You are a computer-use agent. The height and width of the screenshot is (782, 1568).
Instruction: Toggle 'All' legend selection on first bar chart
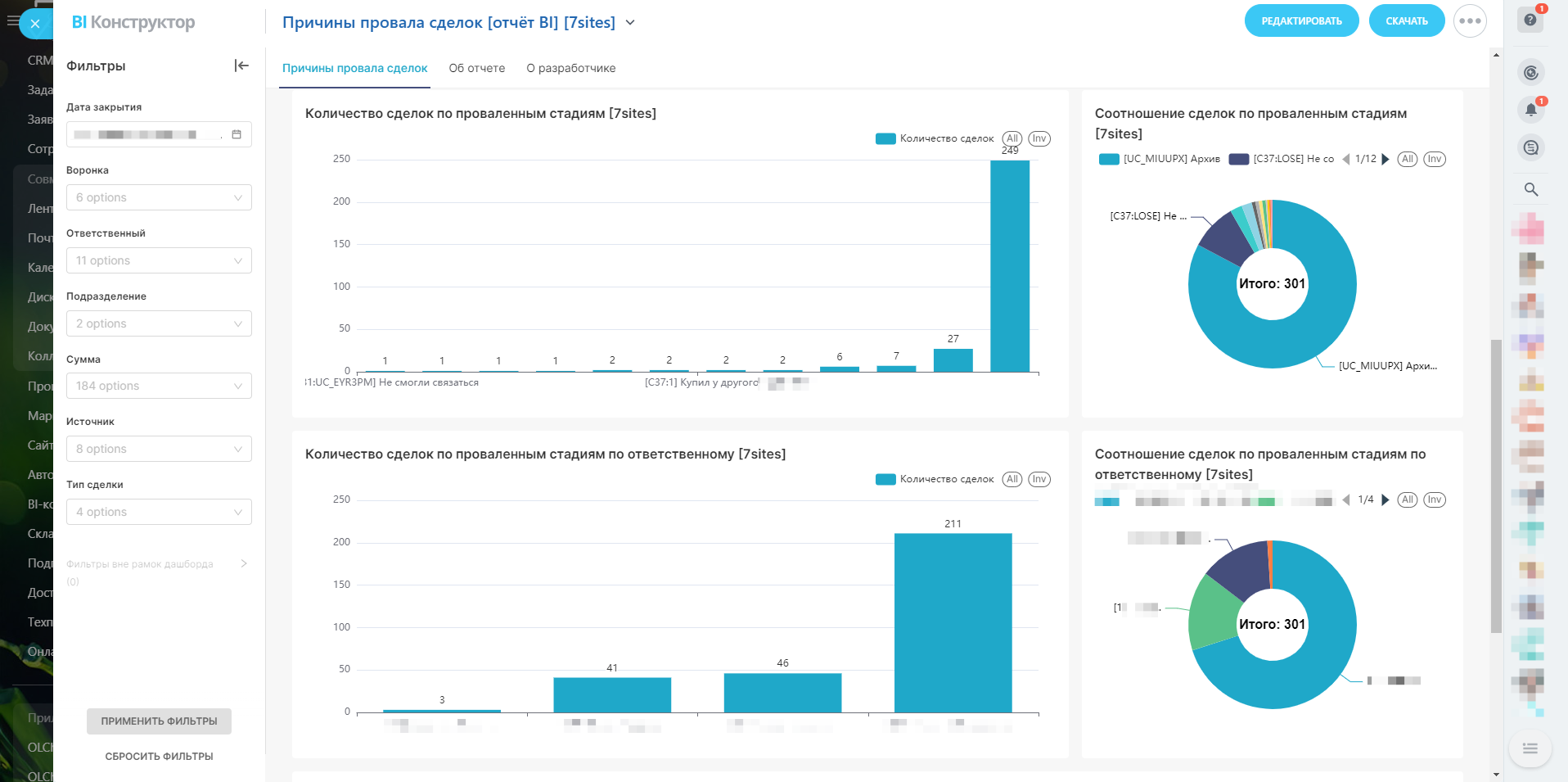pos(1012,138)
